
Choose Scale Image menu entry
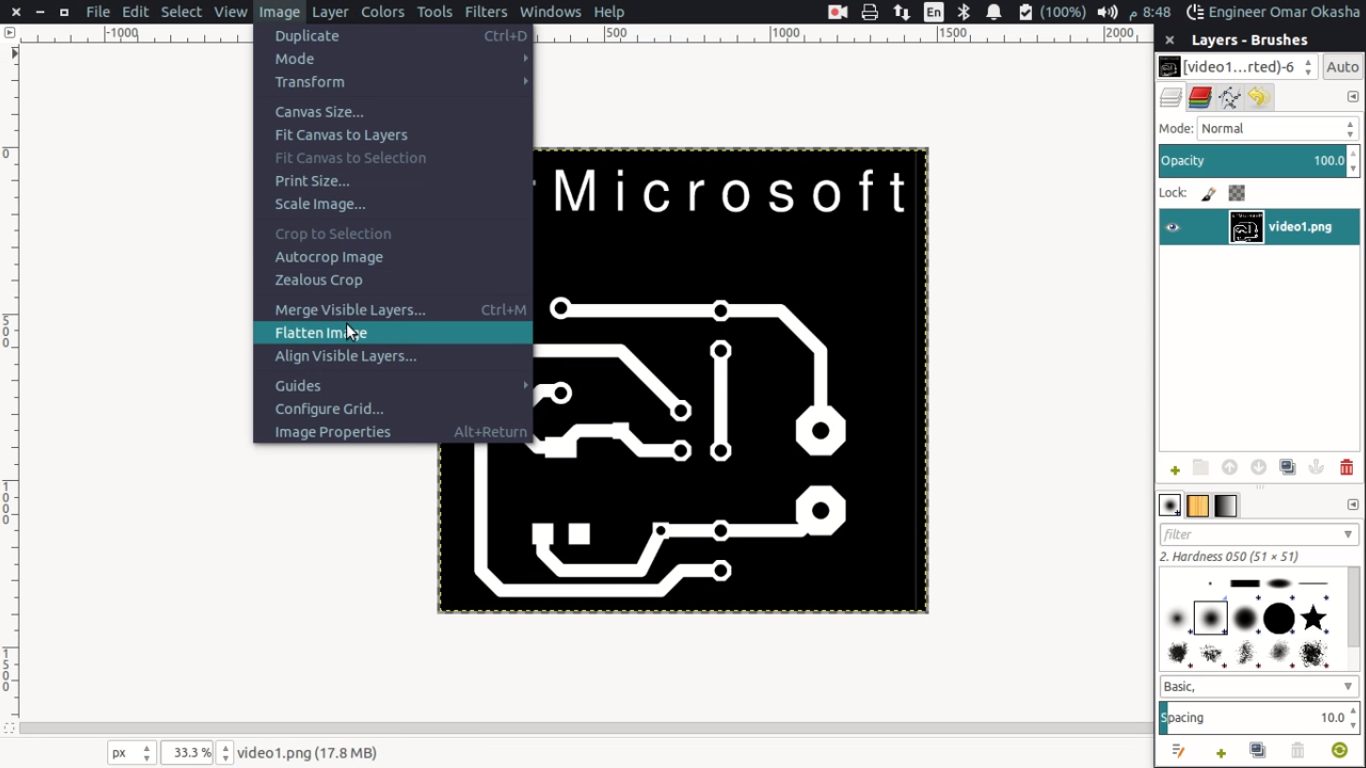click(393, 204)
